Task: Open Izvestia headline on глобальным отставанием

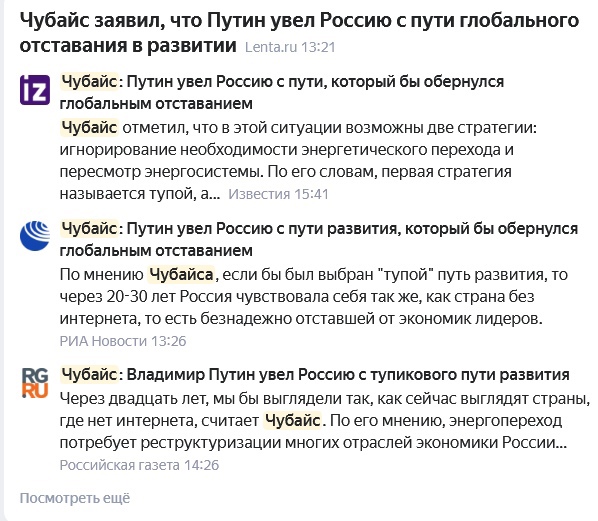Action: point(282,93)
